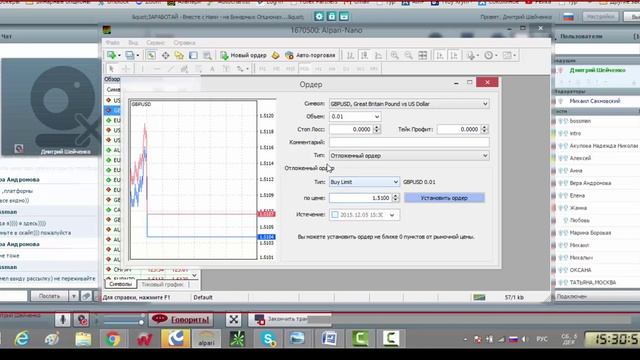Toggle the Navigator panel icon

[179, 55]
